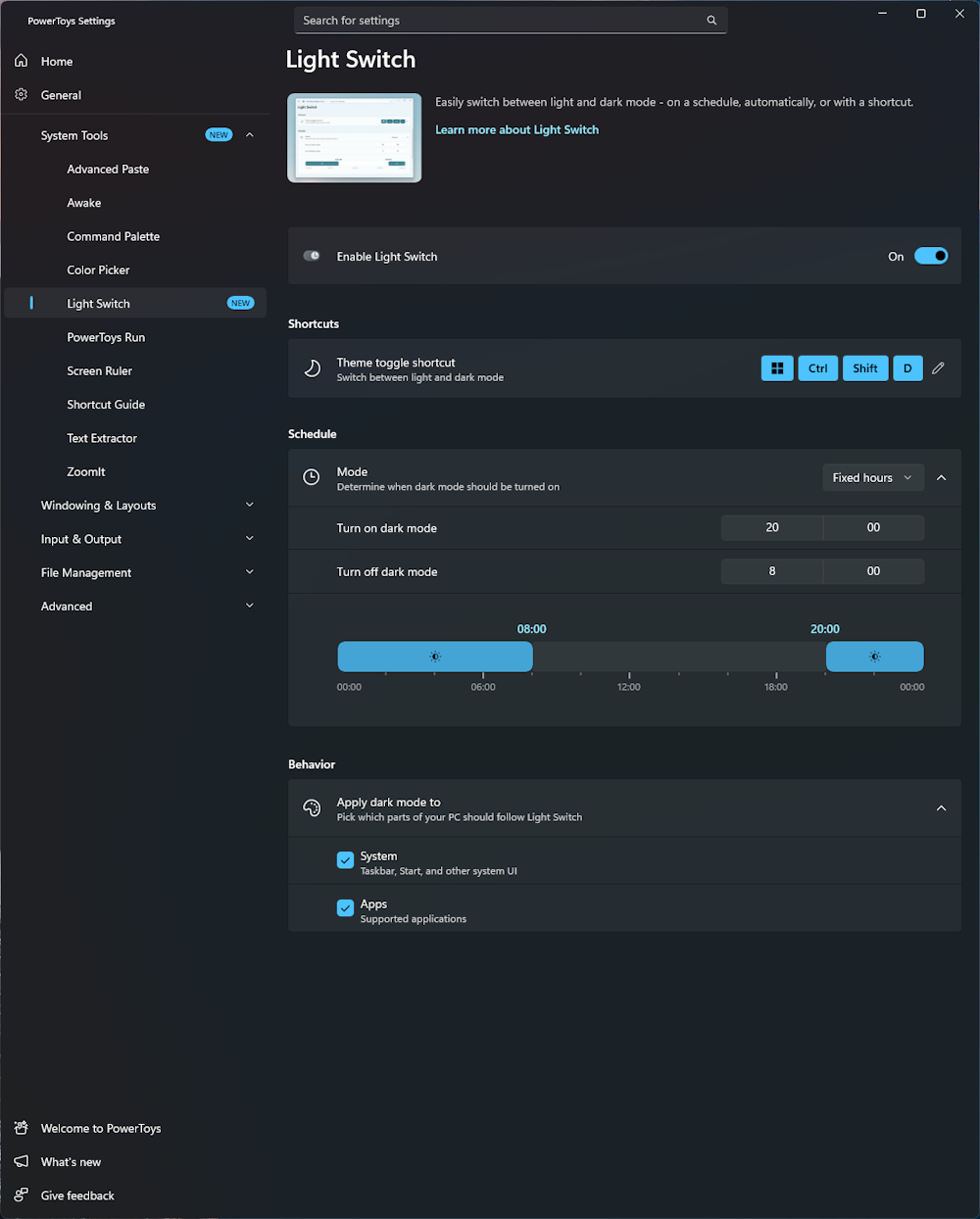
Task: Click the General gear icon
Action: pyautogui.click(x=22, y=95)
